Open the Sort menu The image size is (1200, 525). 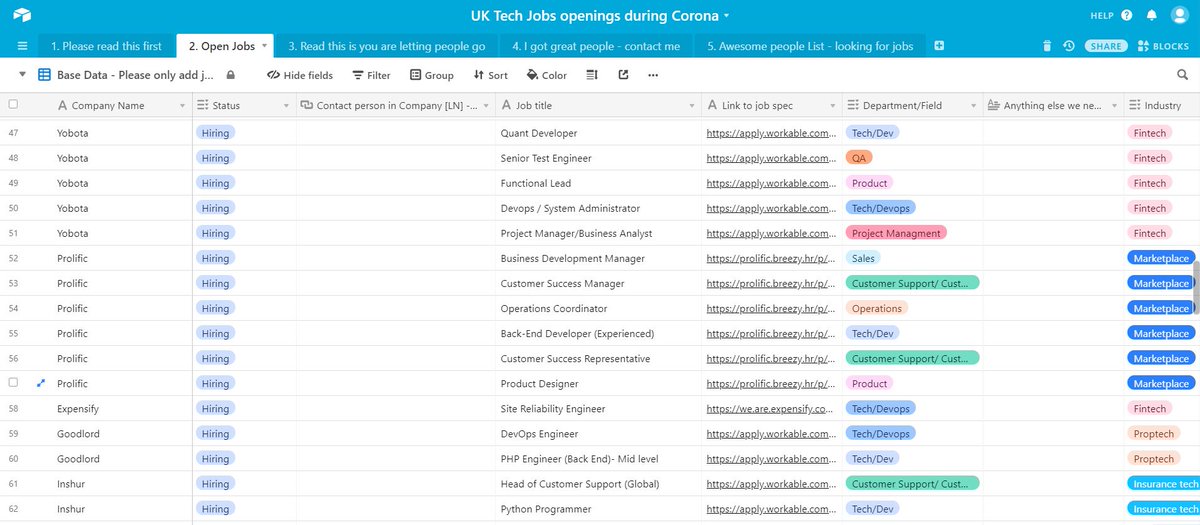tap(490, 75)
